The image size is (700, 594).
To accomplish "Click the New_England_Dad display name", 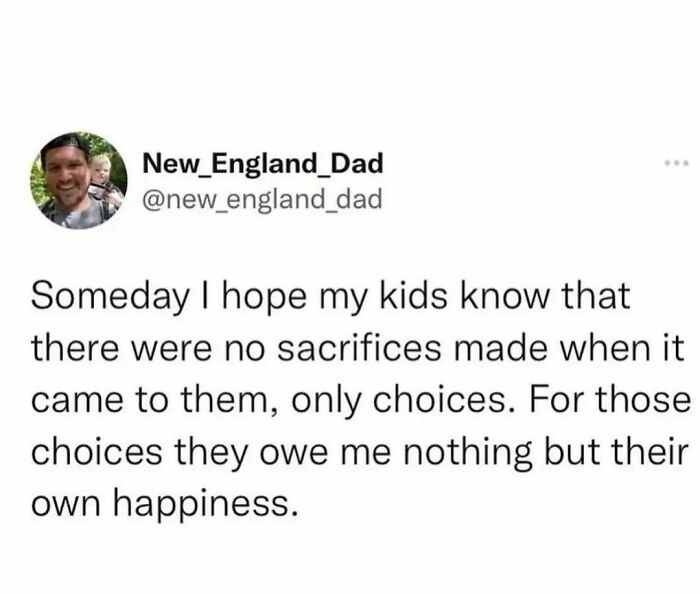I will pyautogui.click(x=263, y=164).
